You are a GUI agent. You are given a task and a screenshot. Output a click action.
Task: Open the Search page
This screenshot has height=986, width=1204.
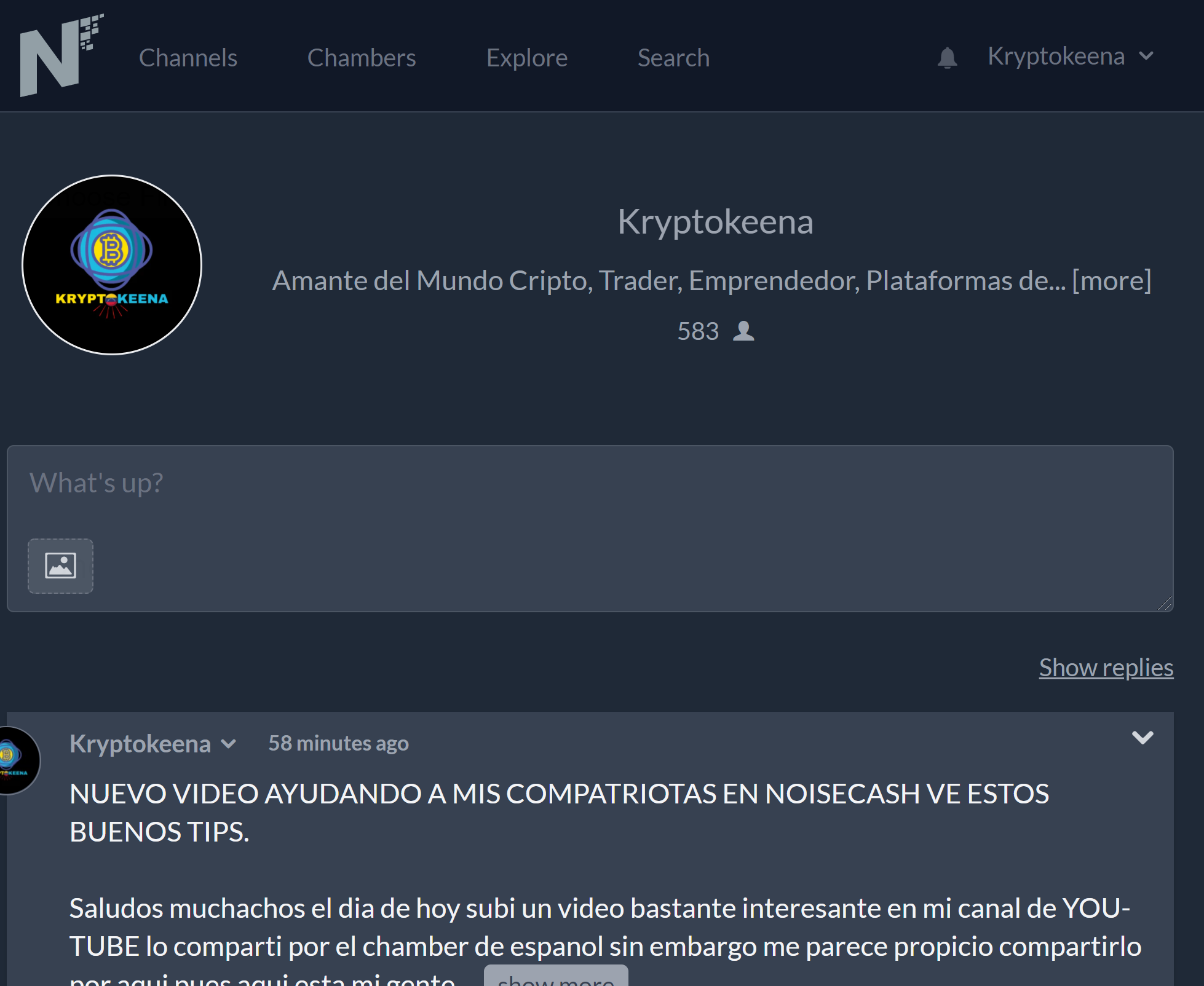point(673,58)
